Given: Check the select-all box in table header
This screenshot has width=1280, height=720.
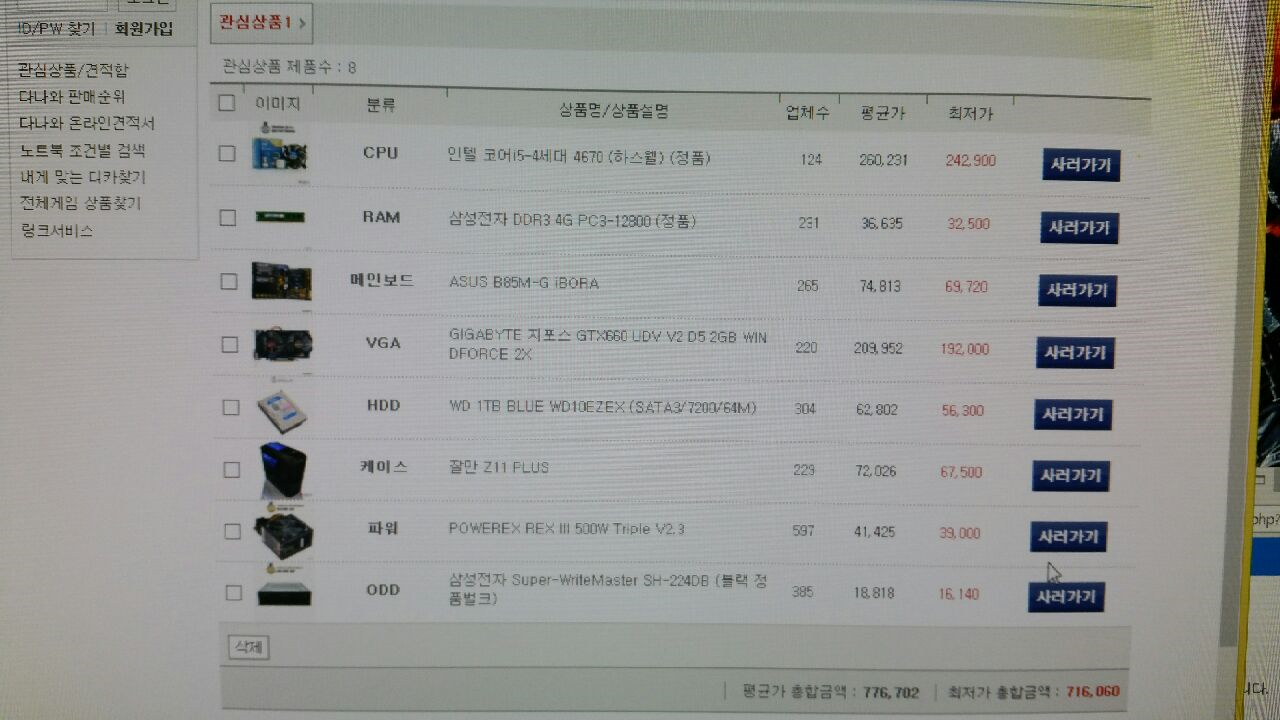Looking at the screenshot, I should coord(226,102).
